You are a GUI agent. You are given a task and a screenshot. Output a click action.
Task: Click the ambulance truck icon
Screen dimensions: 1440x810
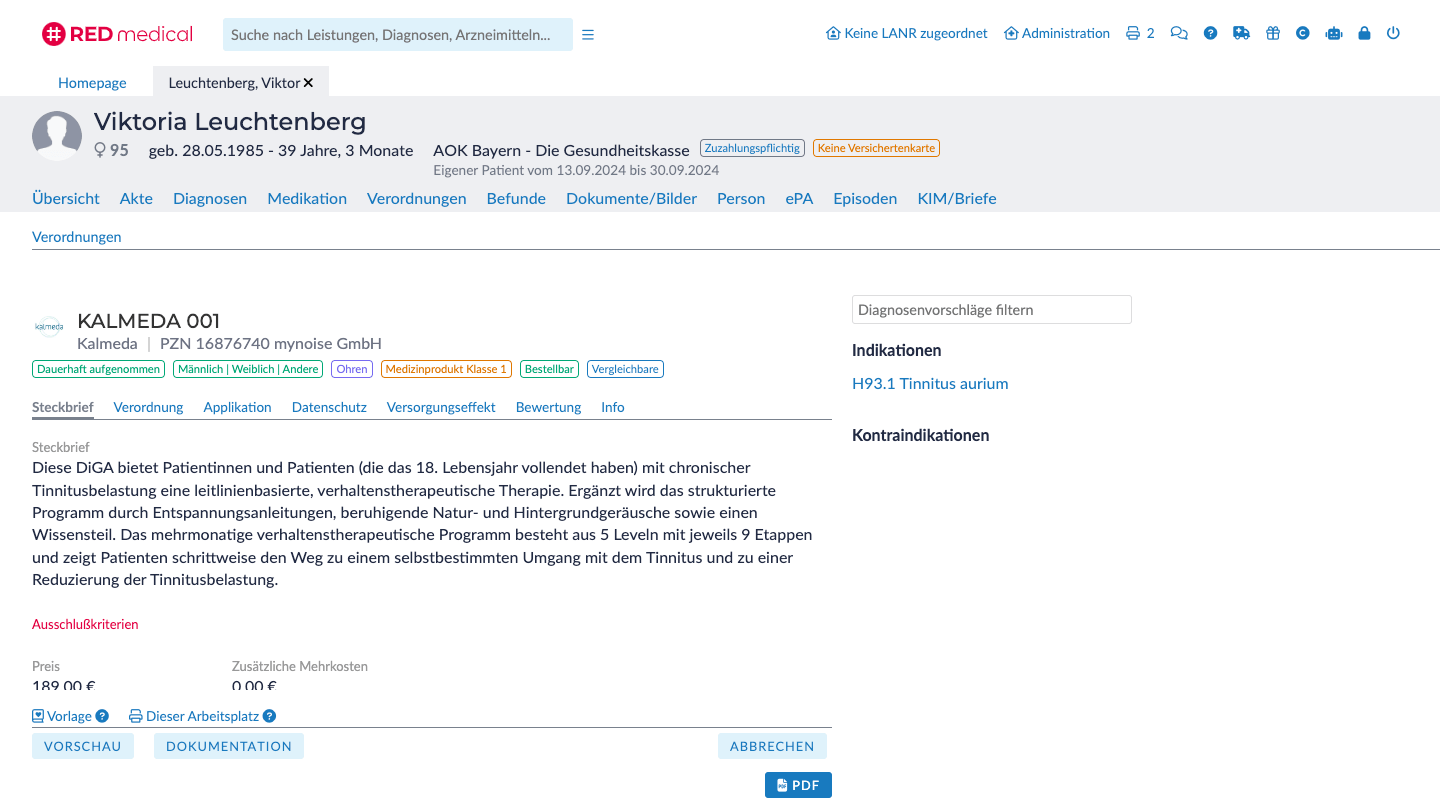click(1241, 33)
